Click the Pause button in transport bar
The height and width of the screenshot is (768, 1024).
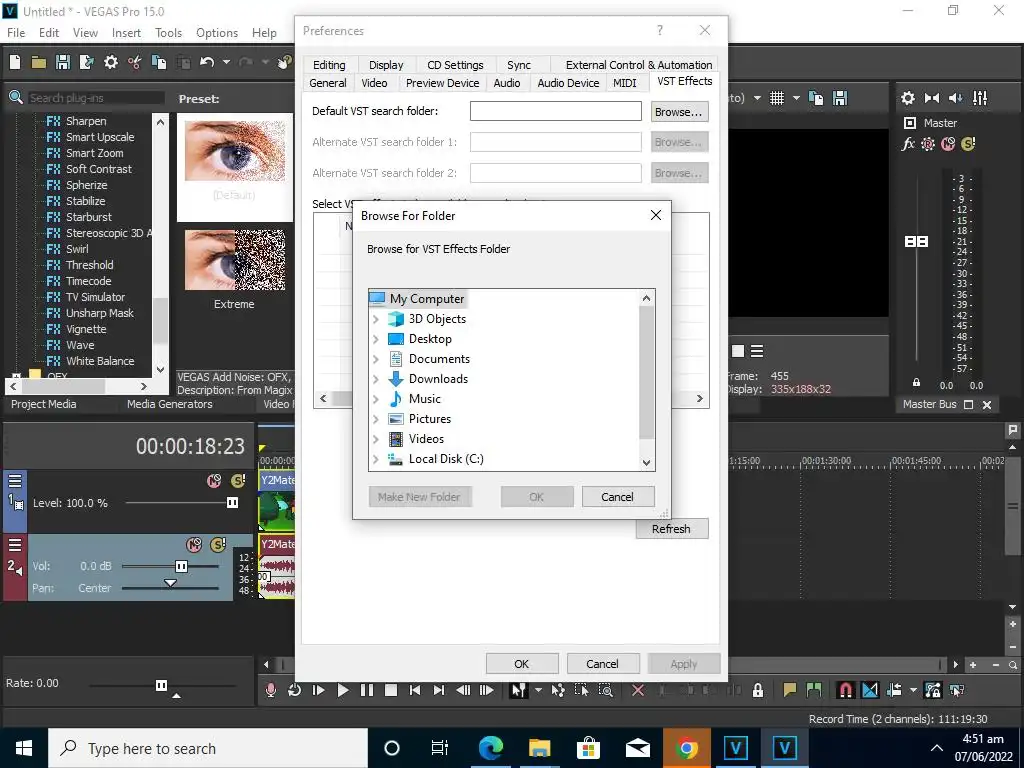(x=366, y=690)
